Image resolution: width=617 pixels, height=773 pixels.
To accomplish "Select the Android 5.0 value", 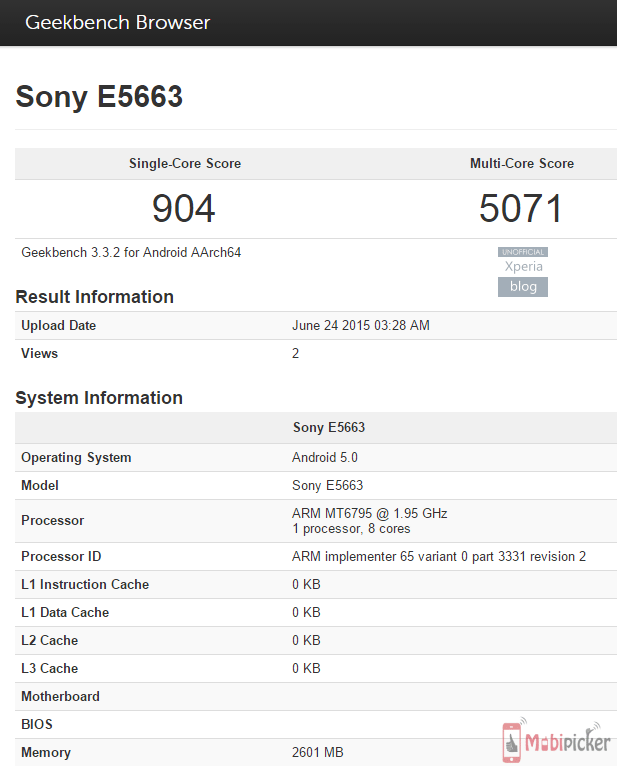I will click(x=325, y=457).
